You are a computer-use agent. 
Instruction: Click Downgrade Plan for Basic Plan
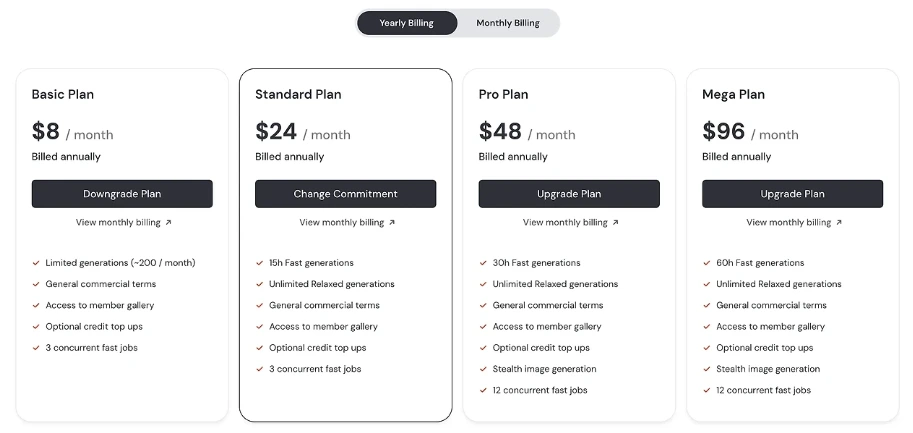[122, 194]
